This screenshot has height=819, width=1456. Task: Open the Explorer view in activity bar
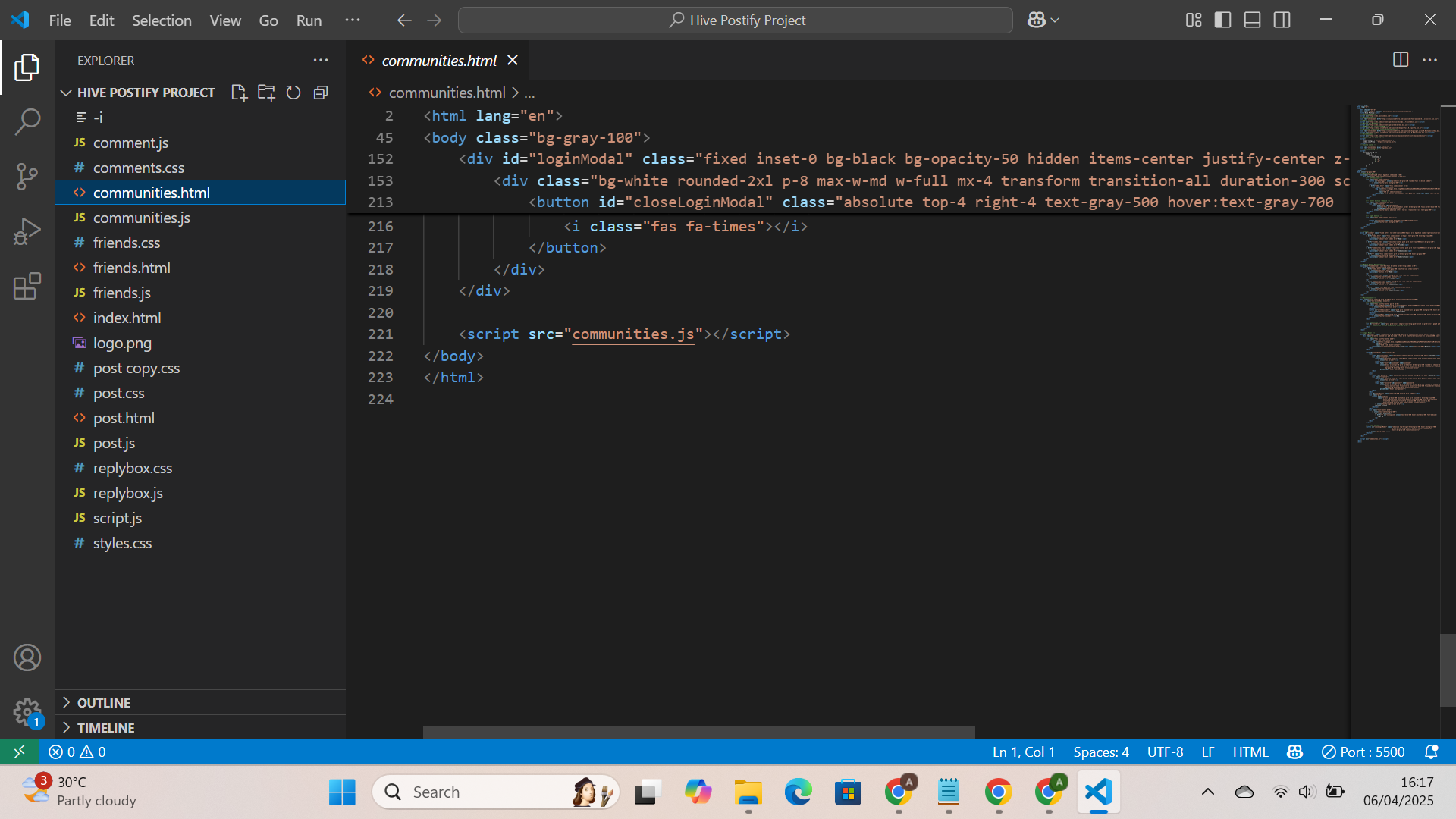coord(27,67)
